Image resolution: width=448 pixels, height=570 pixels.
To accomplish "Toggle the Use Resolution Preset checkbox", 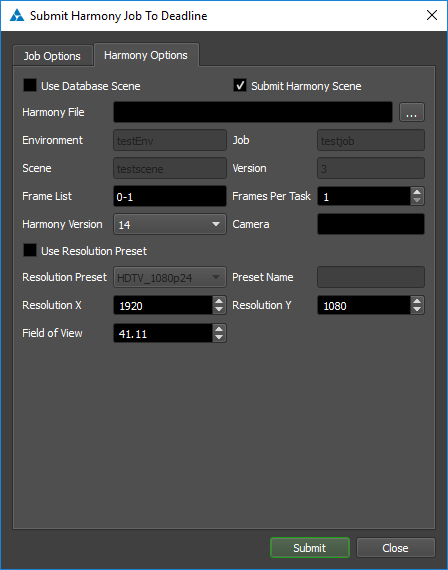I will coord(30,250).
